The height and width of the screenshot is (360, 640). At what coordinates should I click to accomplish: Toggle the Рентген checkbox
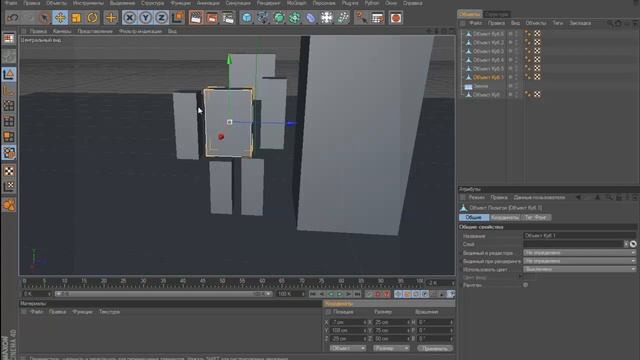[x=525, y=285]
